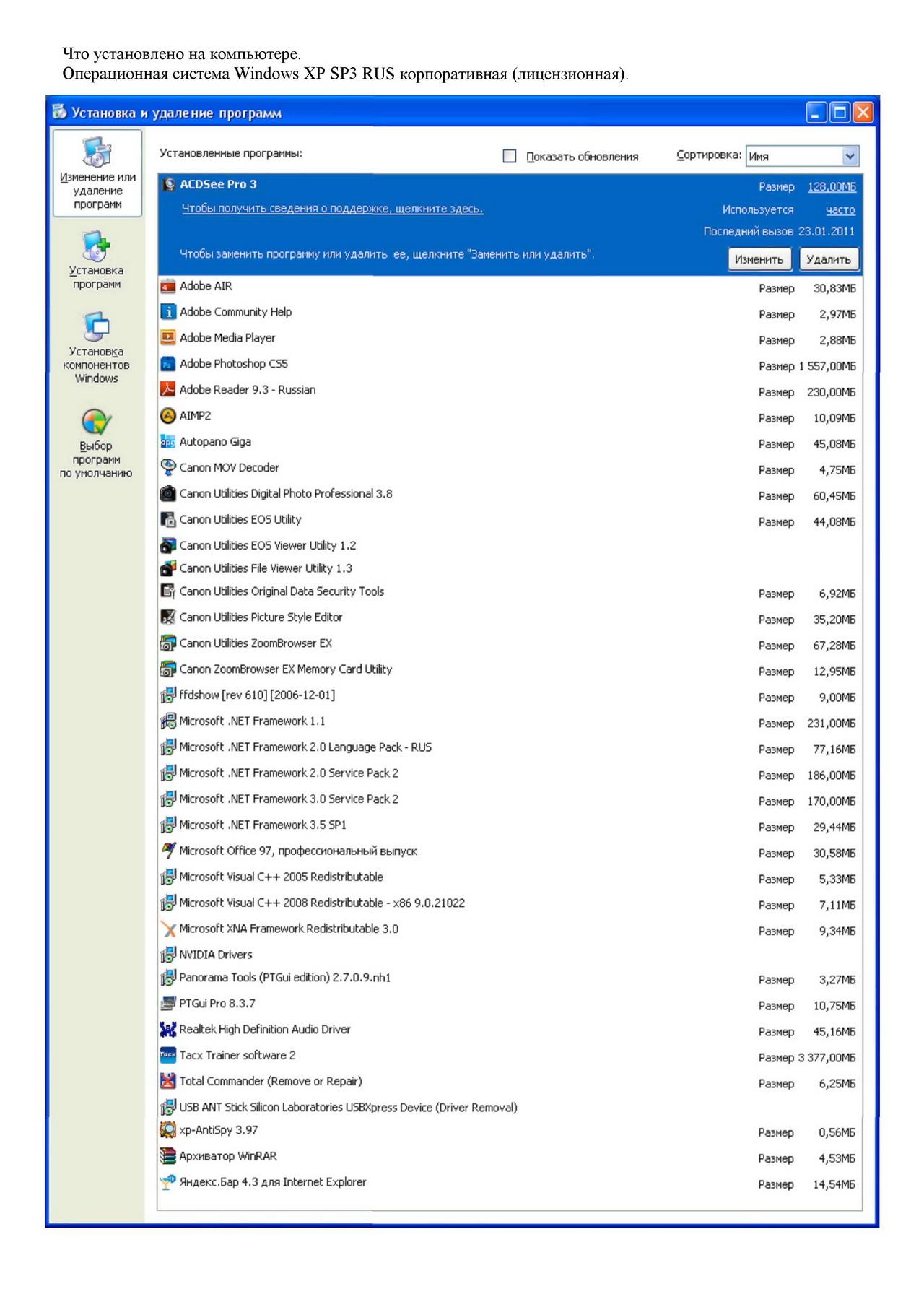The height and width of the screenshot is (1307, 924).
Task: Enable the 'Показать обновления' checkbox
Action: (x=510, y=156)
